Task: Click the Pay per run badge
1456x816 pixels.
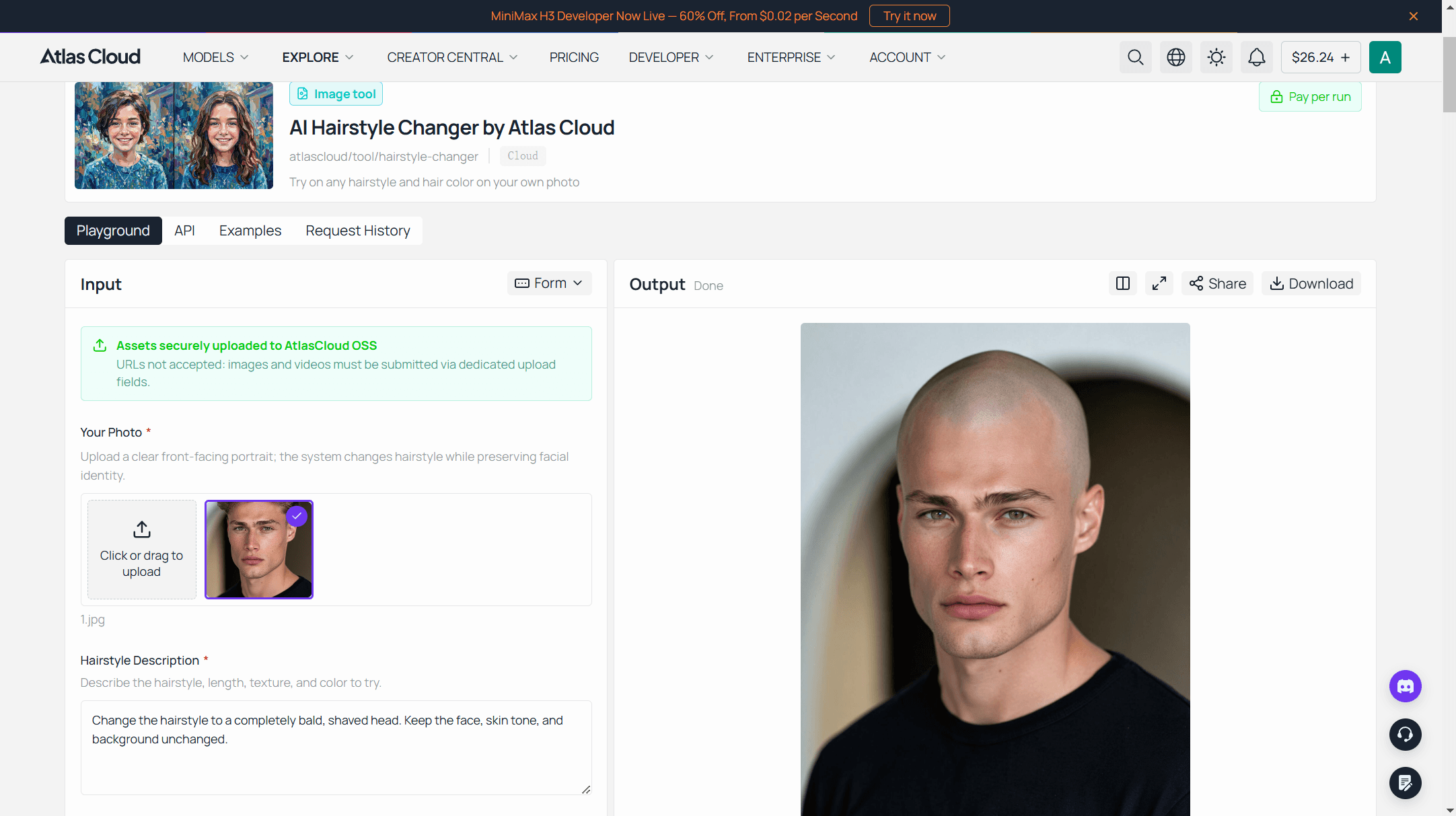Action: coord(1309,97)
